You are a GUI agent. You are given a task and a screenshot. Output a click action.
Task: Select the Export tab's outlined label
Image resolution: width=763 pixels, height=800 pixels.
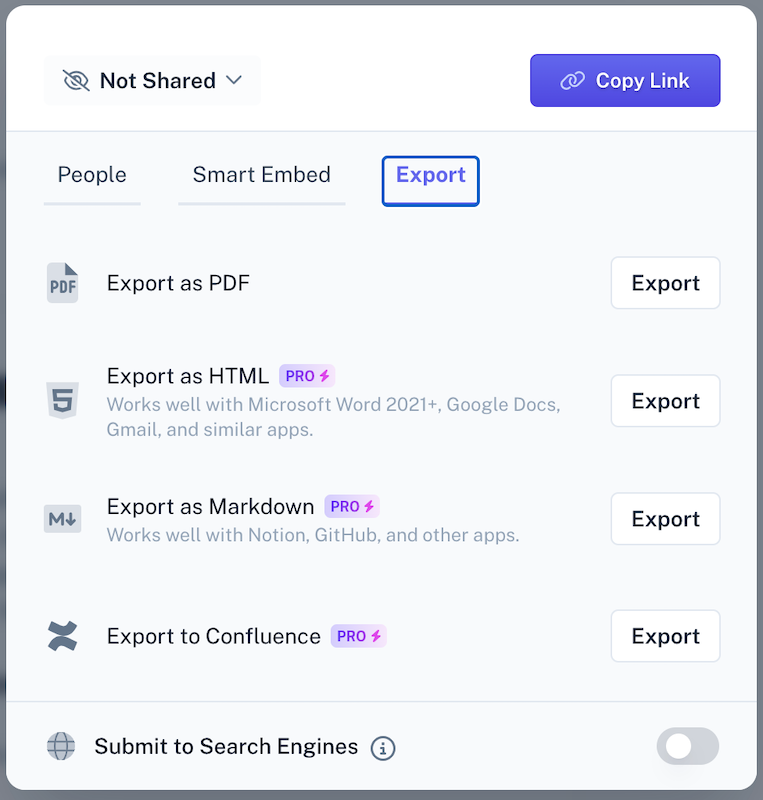tap(430, 176)
